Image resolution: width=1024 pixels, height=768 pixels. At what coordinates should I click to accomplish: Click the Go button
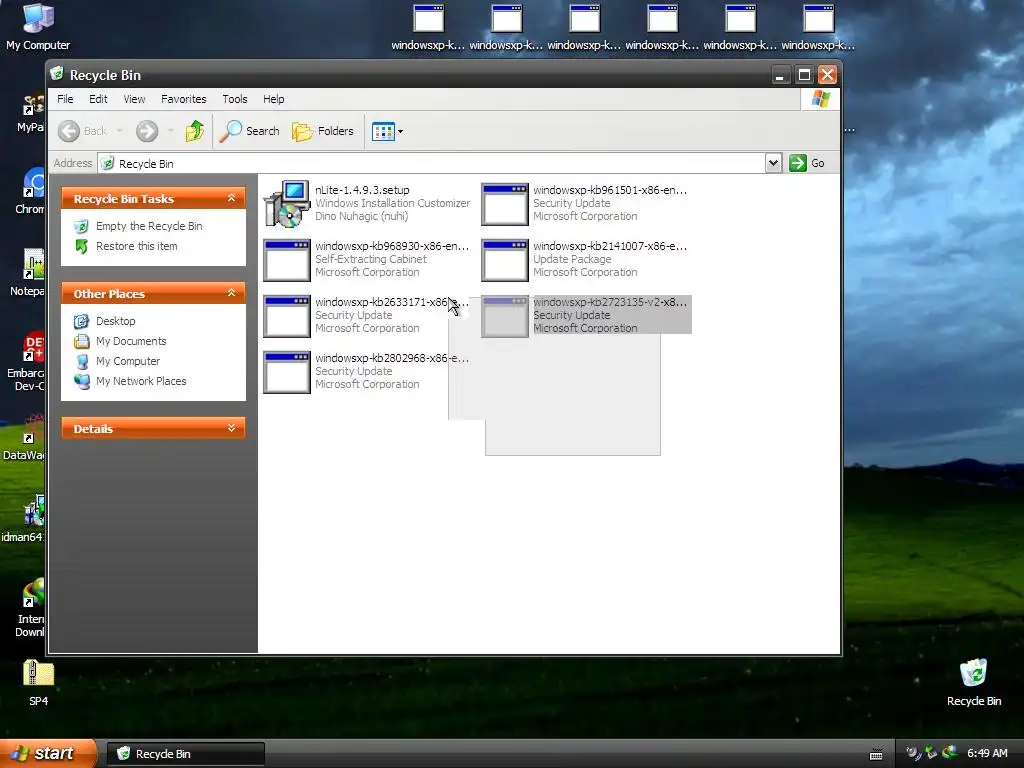pyautogui.click(x=807, y=163)
